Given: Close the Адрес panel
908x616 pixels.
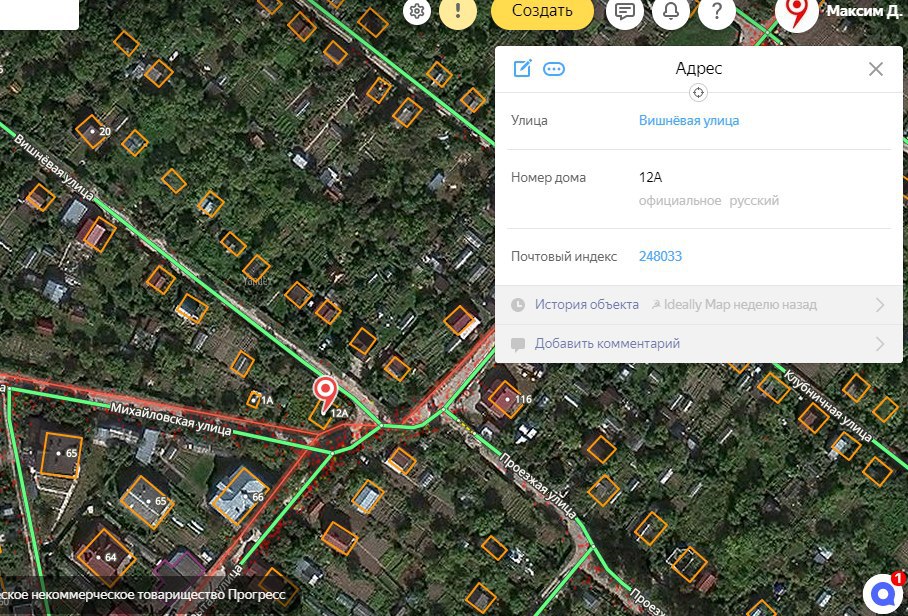Looking at the screenshot, I should (x=876, y=69).
